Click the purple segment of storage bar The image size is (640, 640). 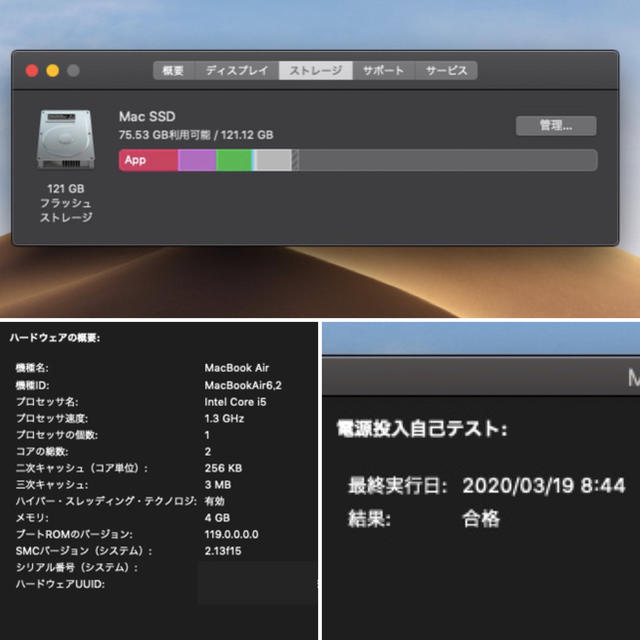point(197,160)
